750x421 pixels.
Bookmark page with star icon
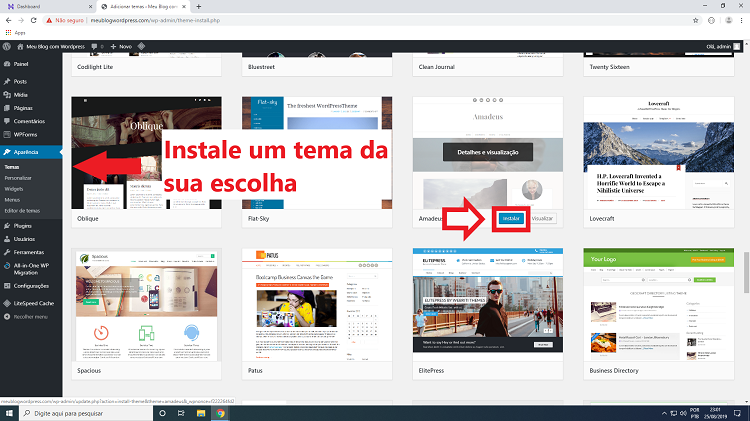[695, 20]
